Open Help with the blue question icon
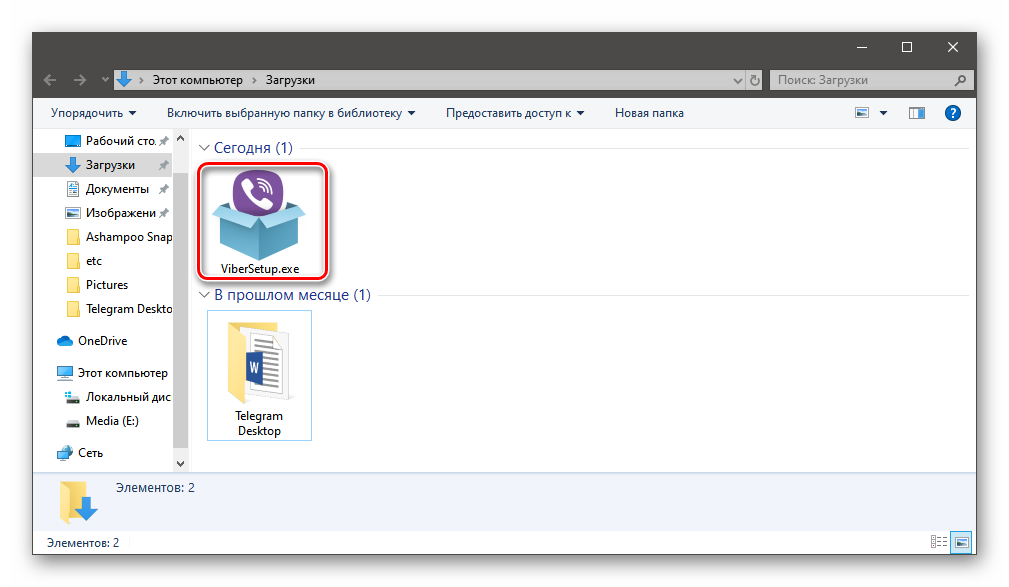The image size is (1009, 587). pyautogui.click(x=952, y=113)
